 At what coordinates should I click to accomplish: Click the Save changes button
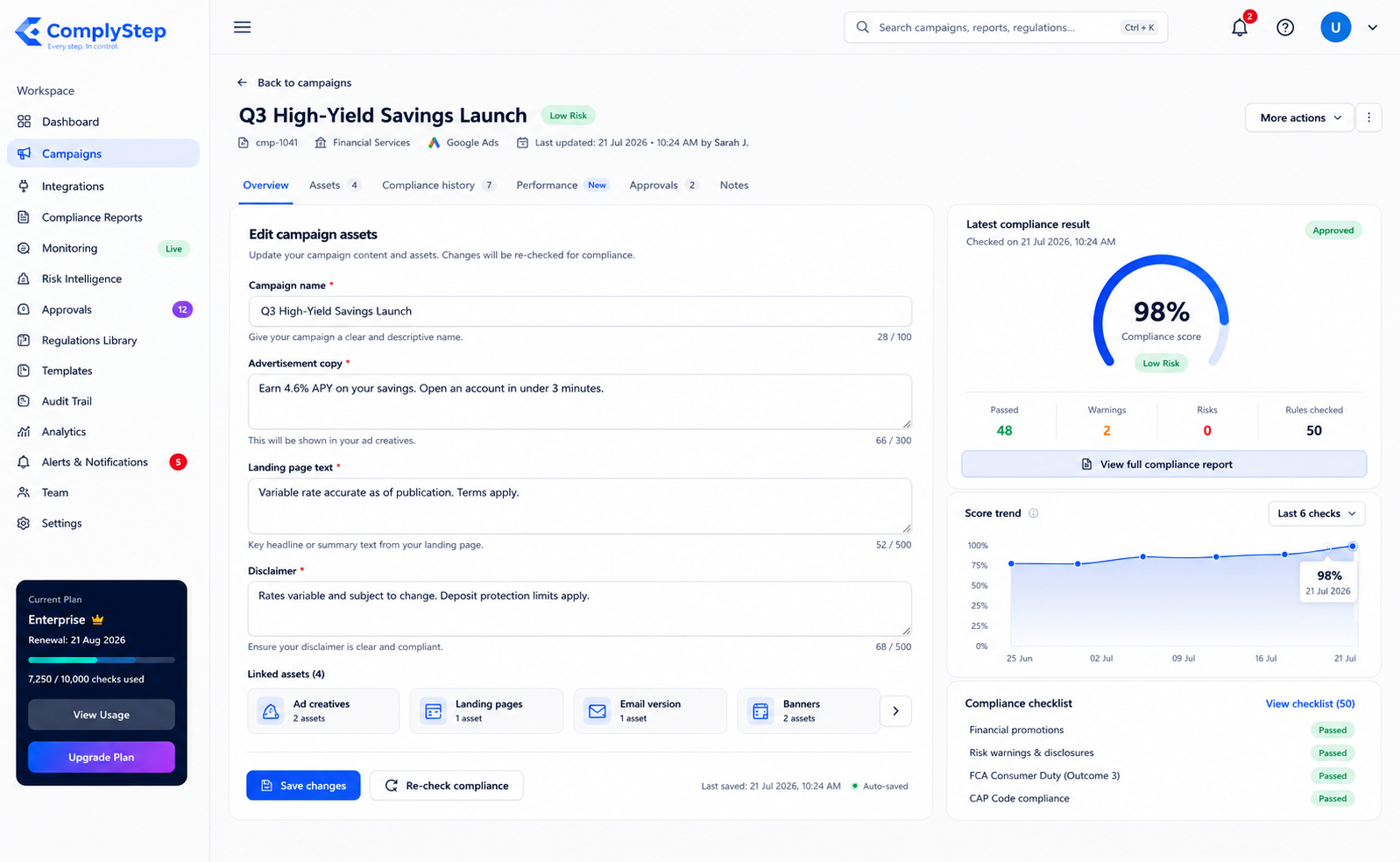click(303, 786)
